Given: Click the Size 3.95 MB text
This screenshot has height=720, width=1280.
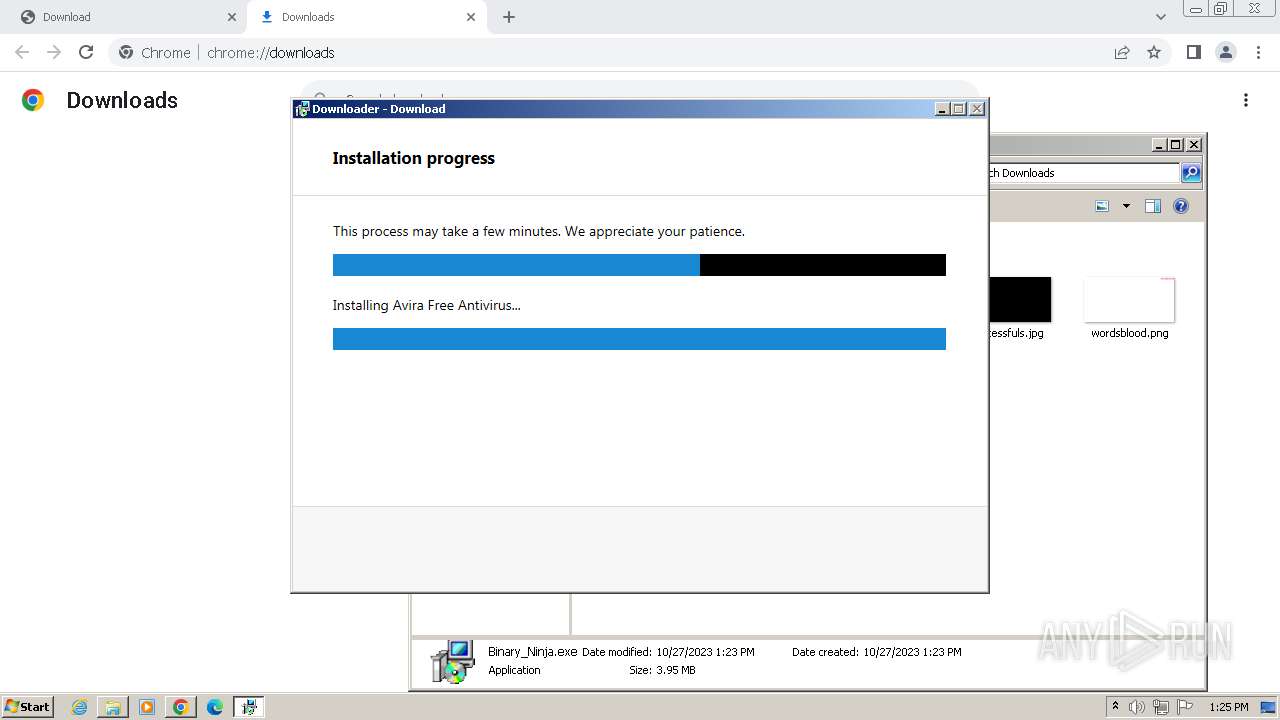Looking at the screenshot, I should click(662, 670).
